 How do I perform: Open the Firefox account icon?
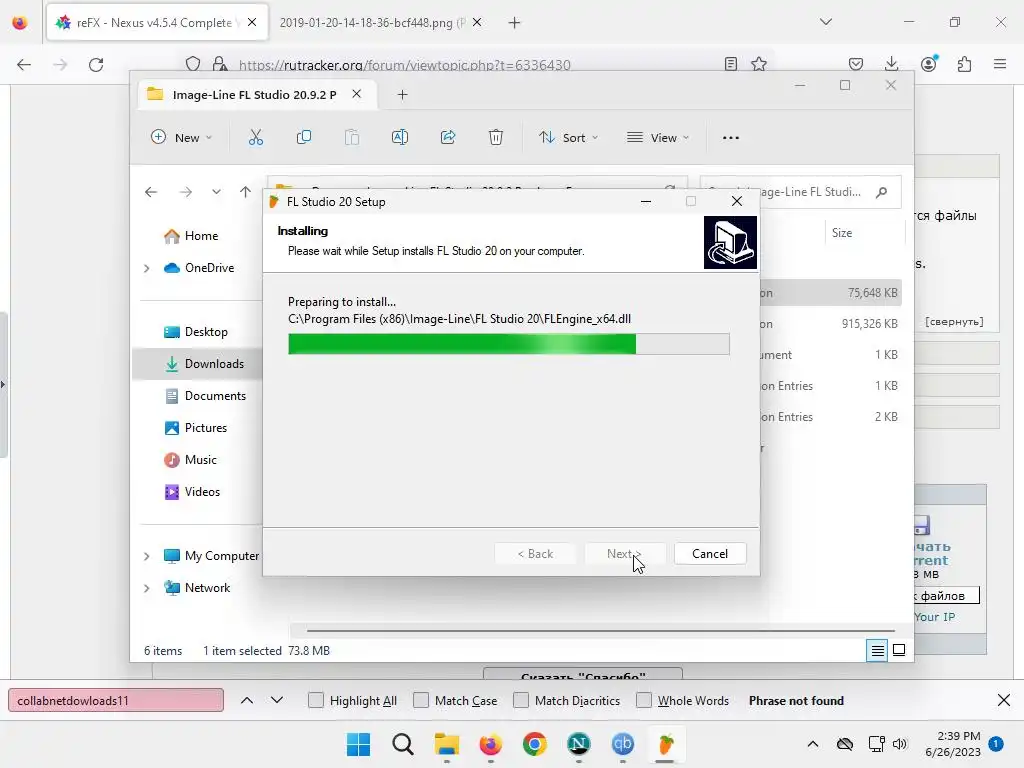(x=929, y=63)
